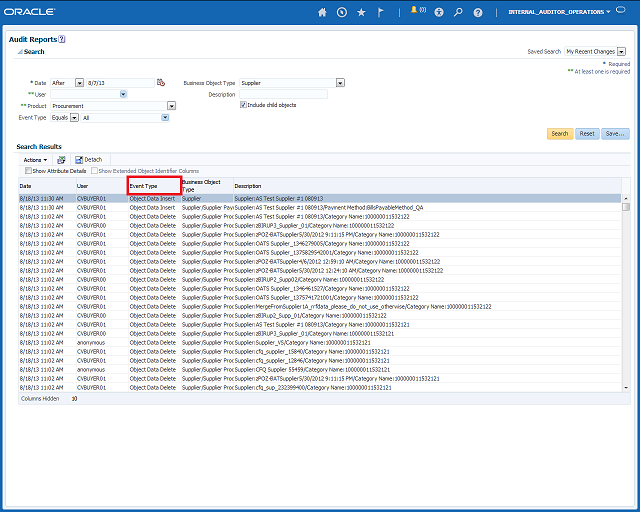Export results to Excel icon
640x512 pixels.
[61, 160]
